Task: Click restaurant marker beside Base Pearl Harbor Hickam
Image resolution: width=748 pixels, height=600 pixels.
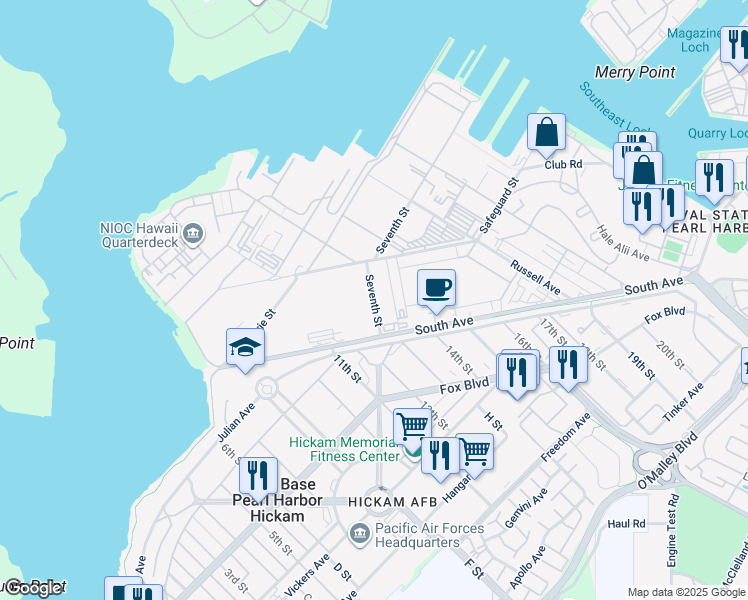Action: (x=258, y=477)
